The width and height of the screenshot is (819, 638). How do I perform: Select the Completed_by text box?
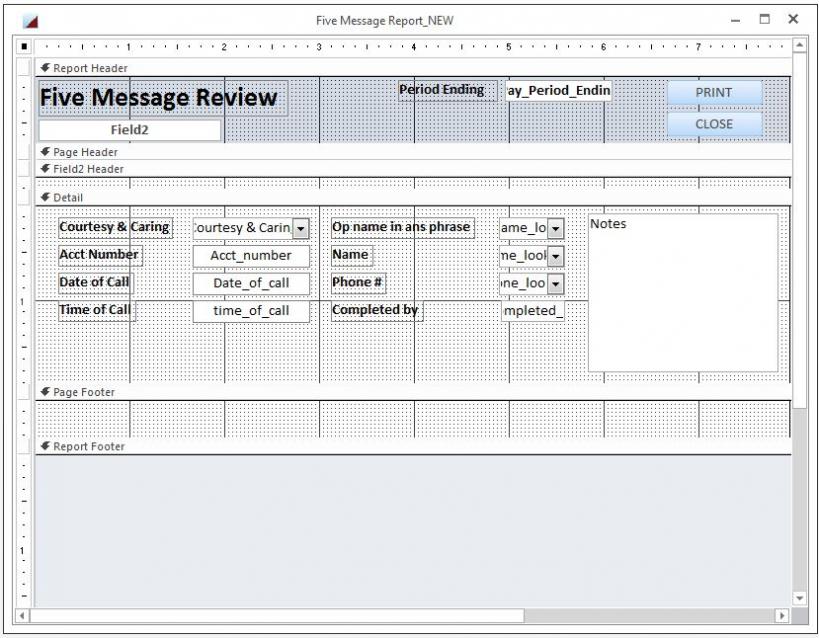click(532, 311)
